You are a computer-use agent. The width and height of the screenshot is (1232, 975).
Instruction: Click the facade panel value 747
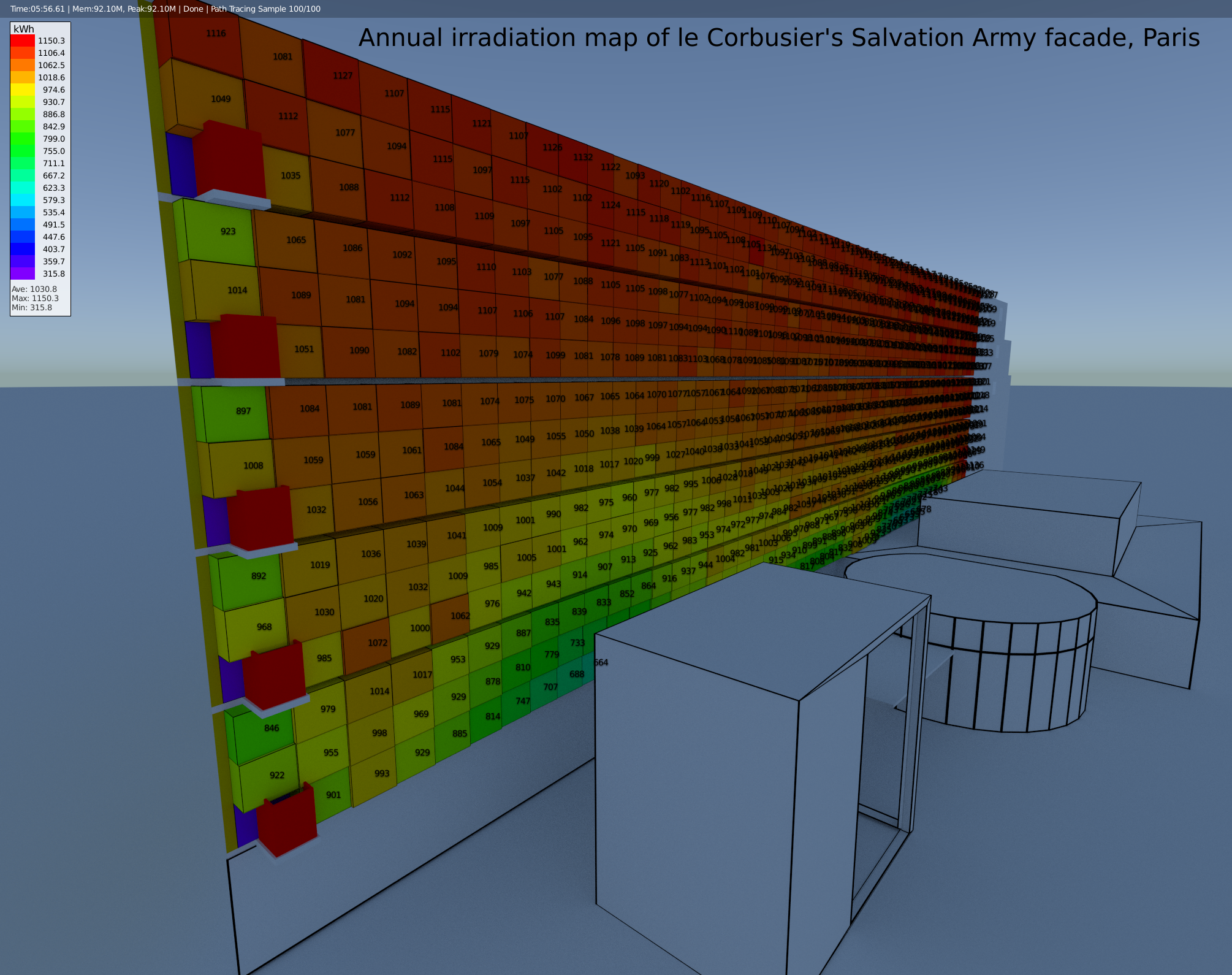tap(522, 701)
